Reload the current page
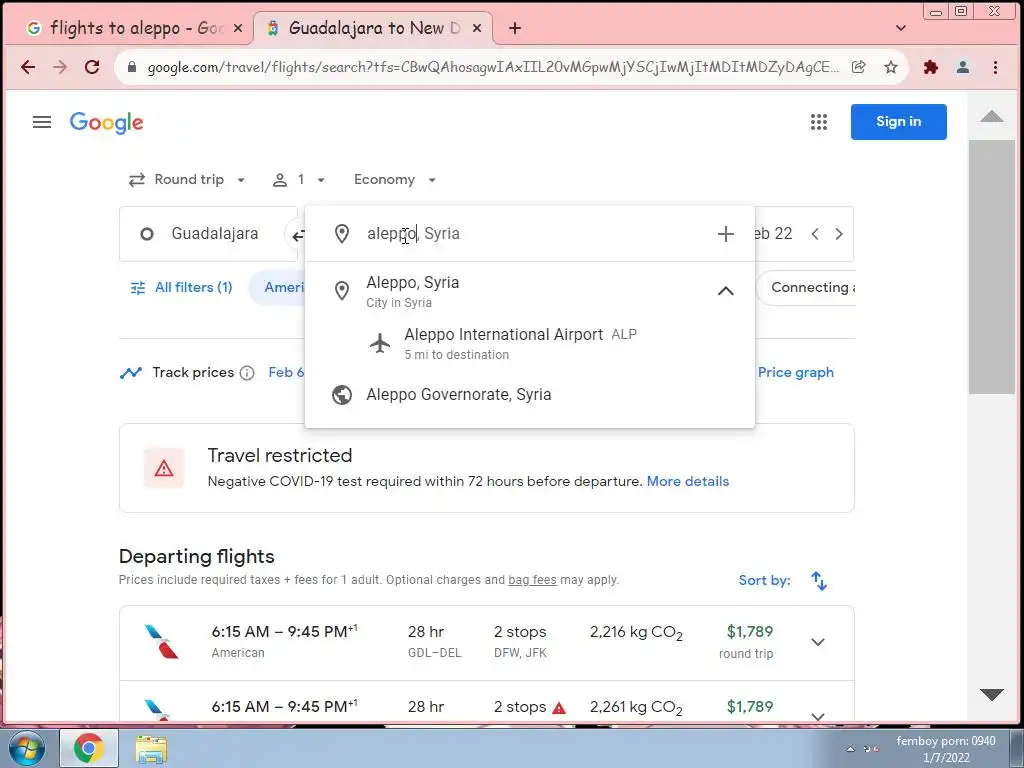1024x768 pixels. tap(92, 67)
